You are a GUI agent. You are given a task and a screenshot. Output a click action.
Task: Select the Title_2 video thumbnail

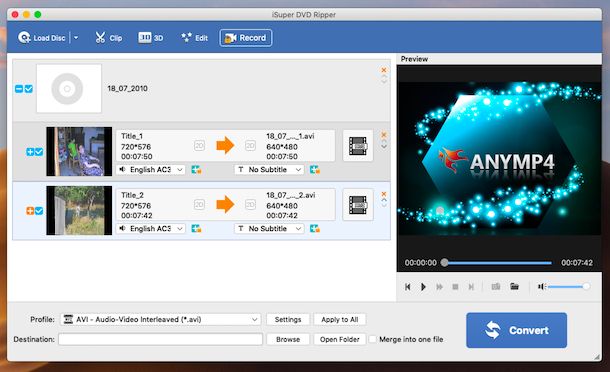coord(79,211)
